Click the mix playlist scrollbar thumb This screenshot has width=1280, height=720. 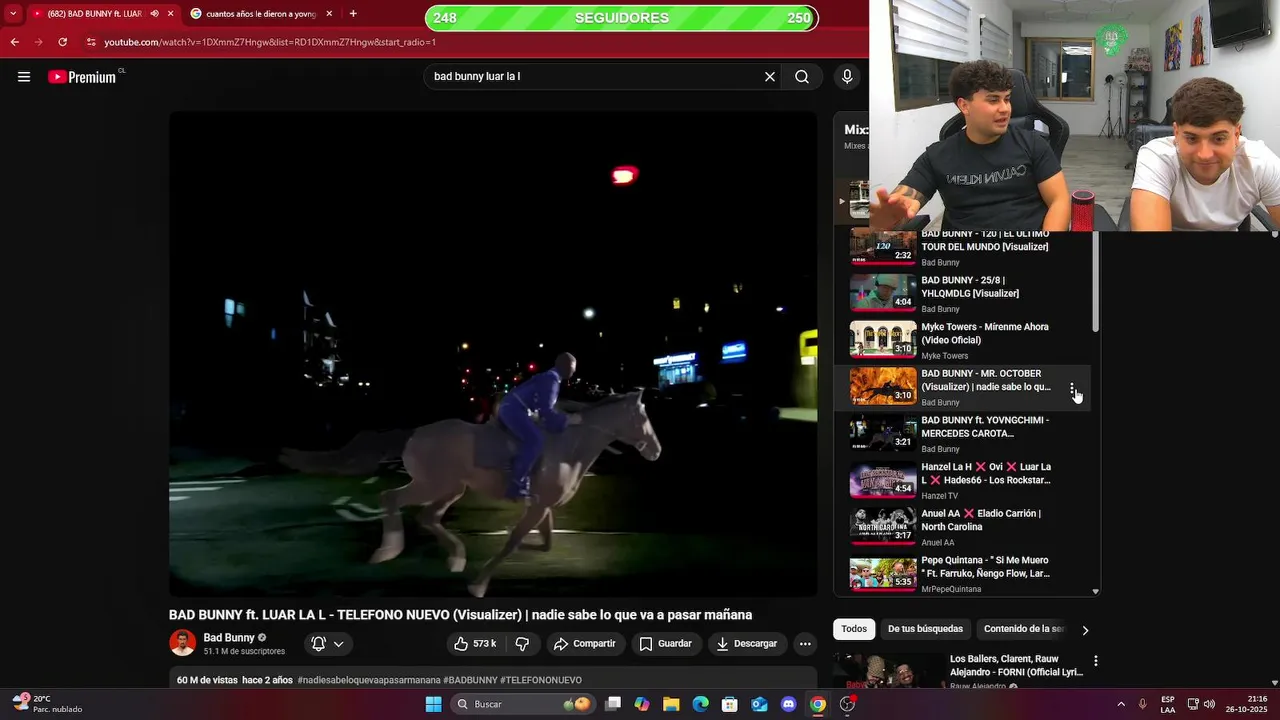click(x=1095, y=282)
